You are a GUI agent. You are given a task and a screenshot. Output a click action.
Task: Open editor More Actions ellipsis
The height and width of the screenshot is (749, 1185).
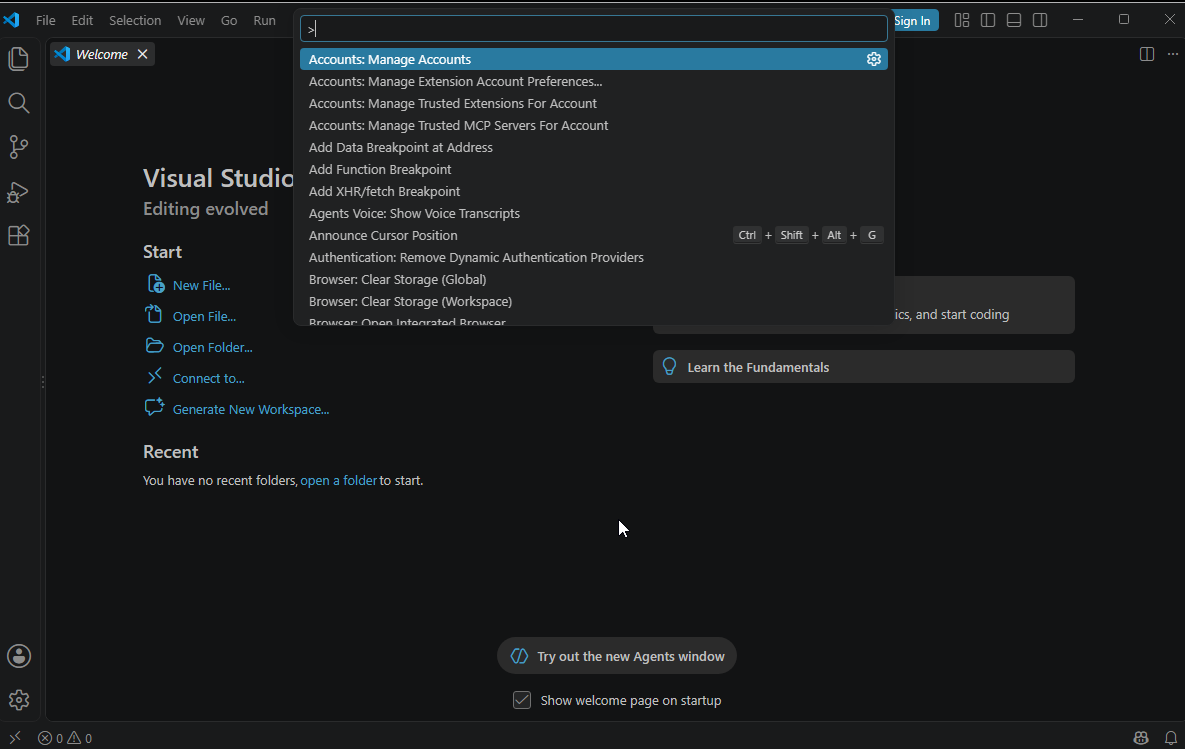tap(1172, 54)
